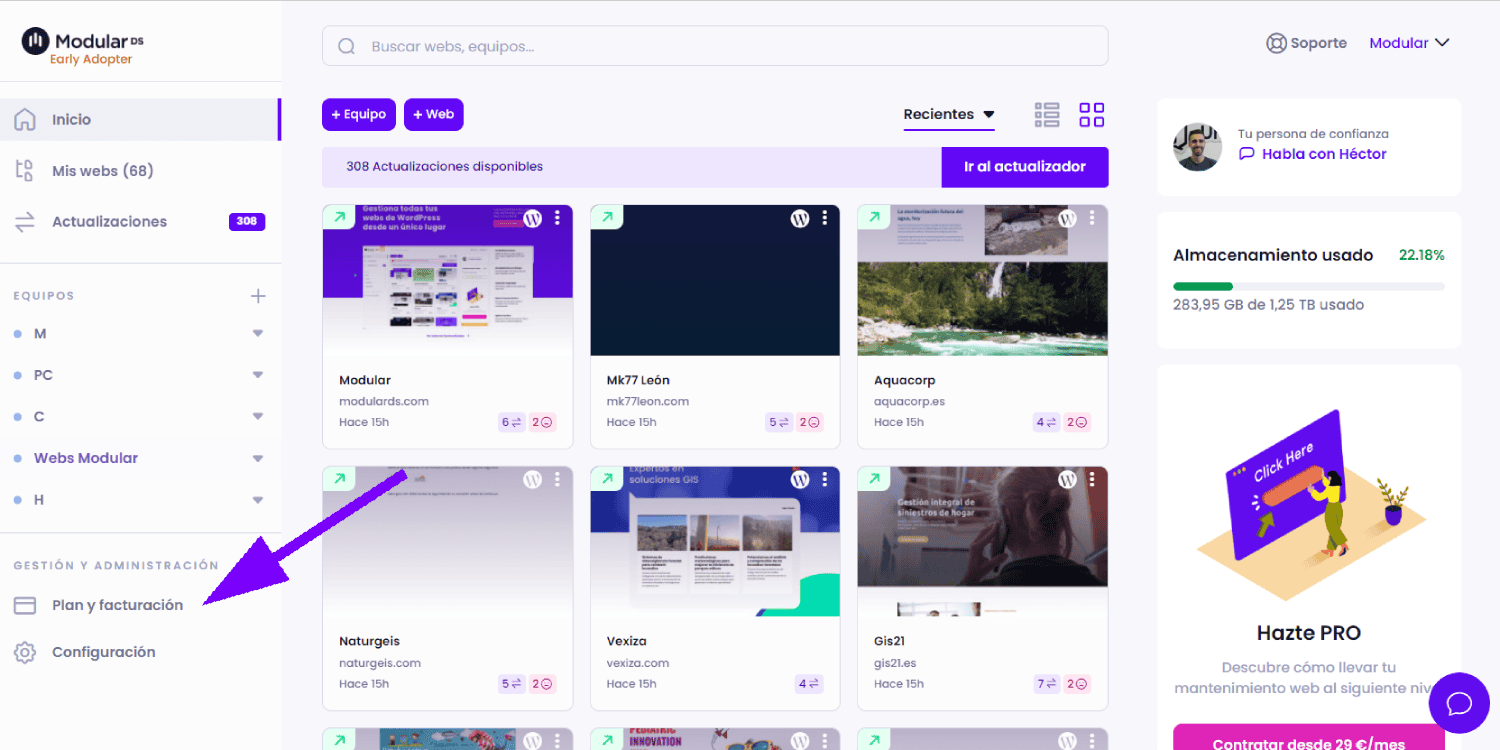Screen dimensions: 1500x750
Task: Open Naturgeis site via green arrow icon
Action: coord(339,478)
